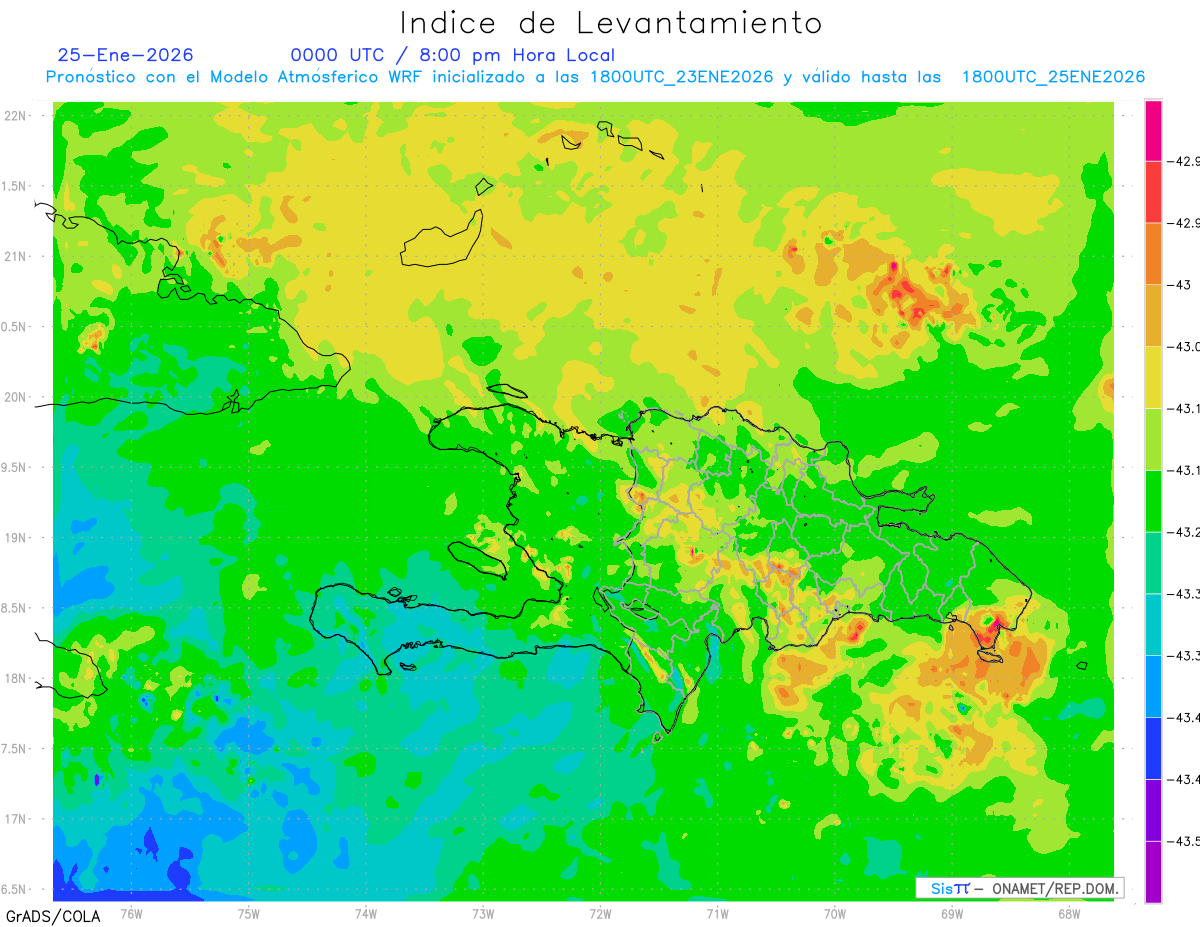Click the '-43.5' color bar value
Viewport: 1200px width, 927px height.
[1186, 841]
